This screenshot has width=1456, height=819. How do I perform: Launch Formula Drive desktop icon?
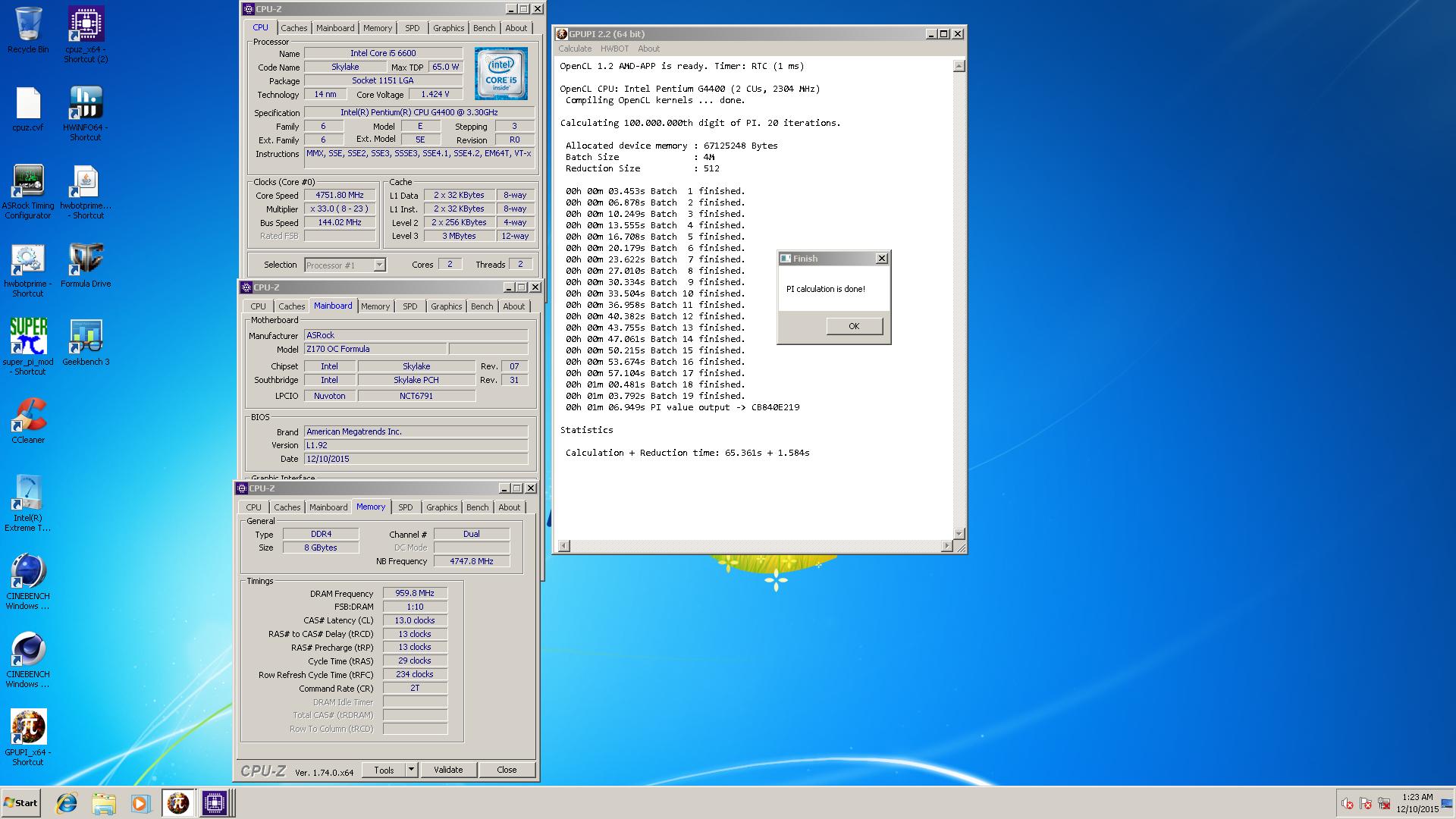[86, 265]
